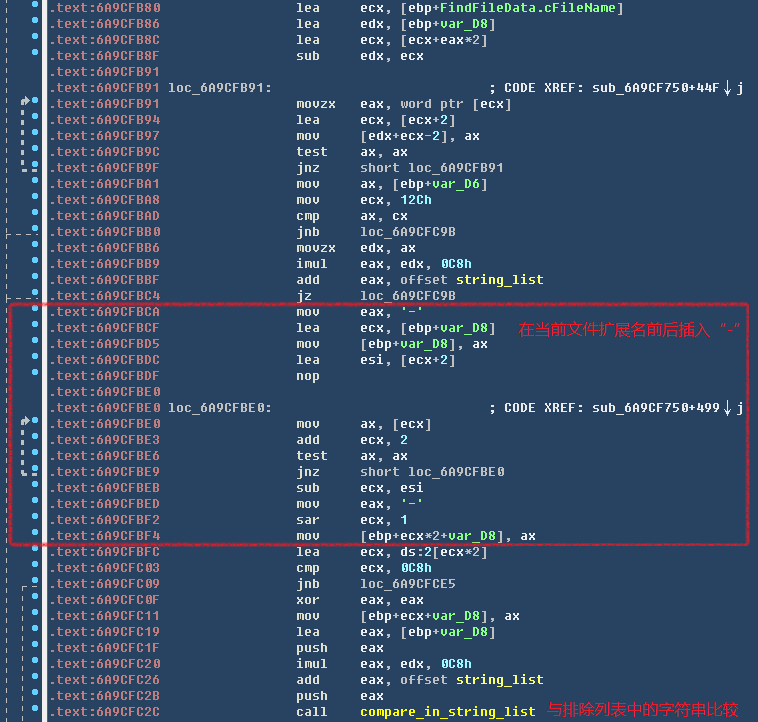
Task: Select the 12Ch immediate value
Action: [416, 200]
